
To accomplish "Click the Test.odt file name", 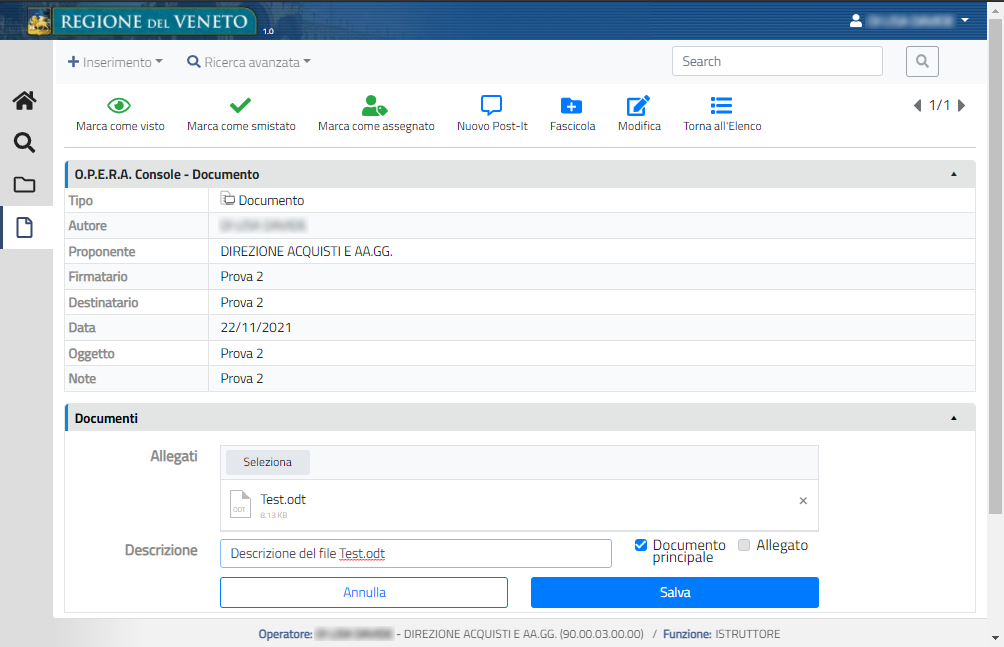I will point(283,499).
